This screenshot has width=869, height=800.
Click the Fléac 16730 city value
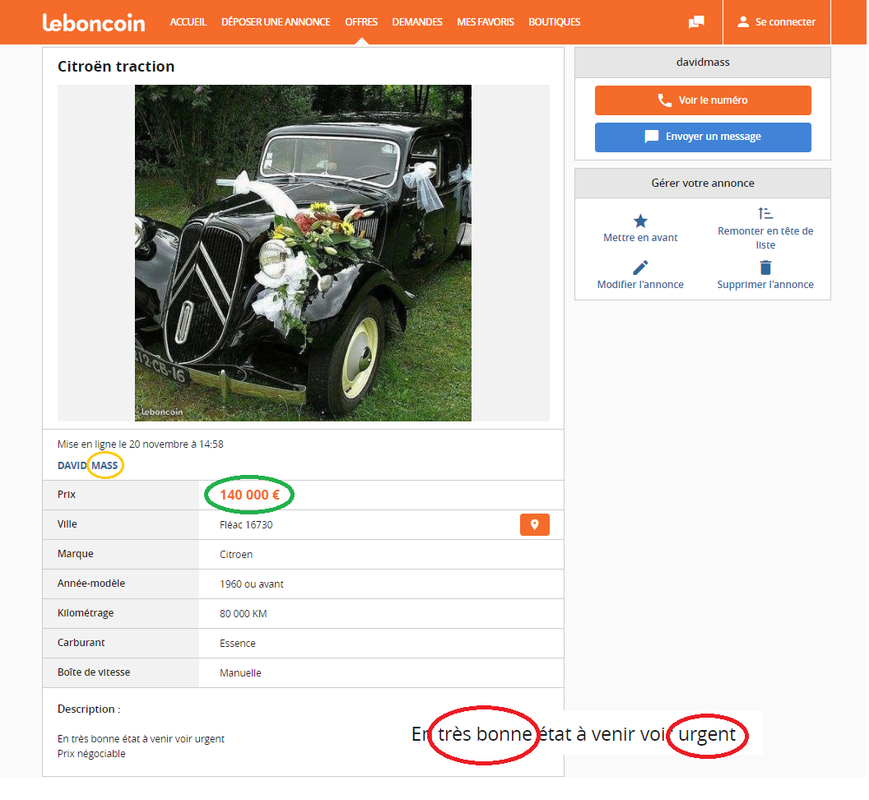[x=246, y=525]
